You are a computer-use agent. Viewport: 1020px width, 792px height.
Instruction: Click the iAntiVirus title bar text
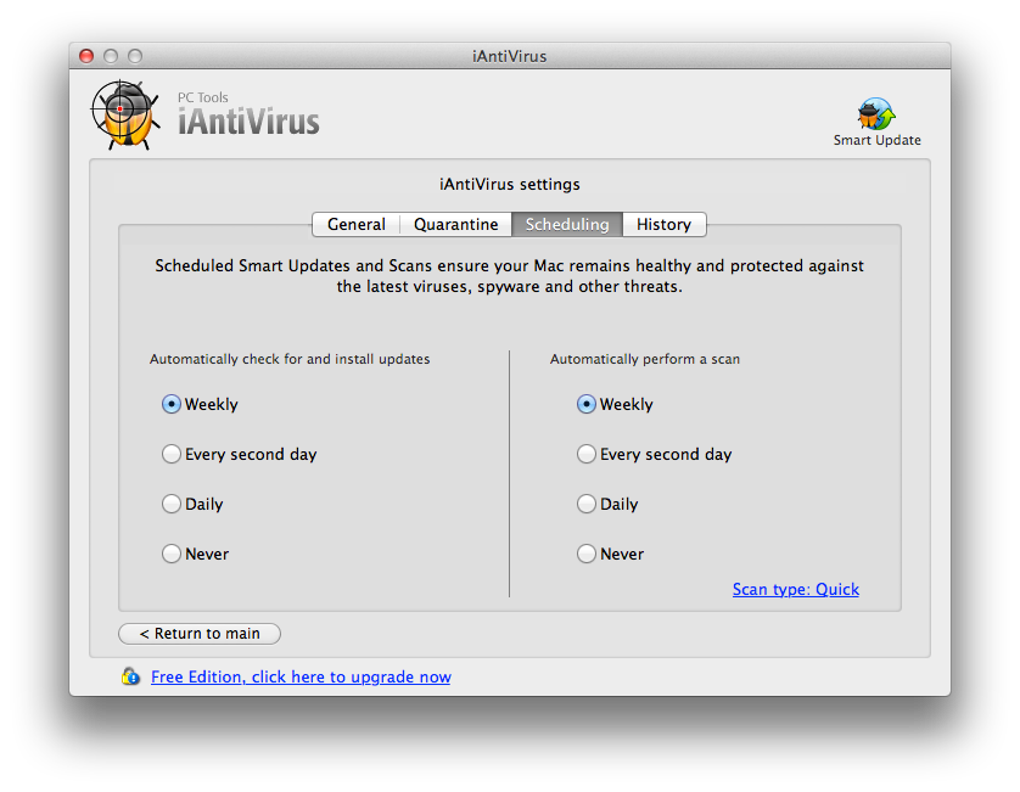tap(509, 57)
